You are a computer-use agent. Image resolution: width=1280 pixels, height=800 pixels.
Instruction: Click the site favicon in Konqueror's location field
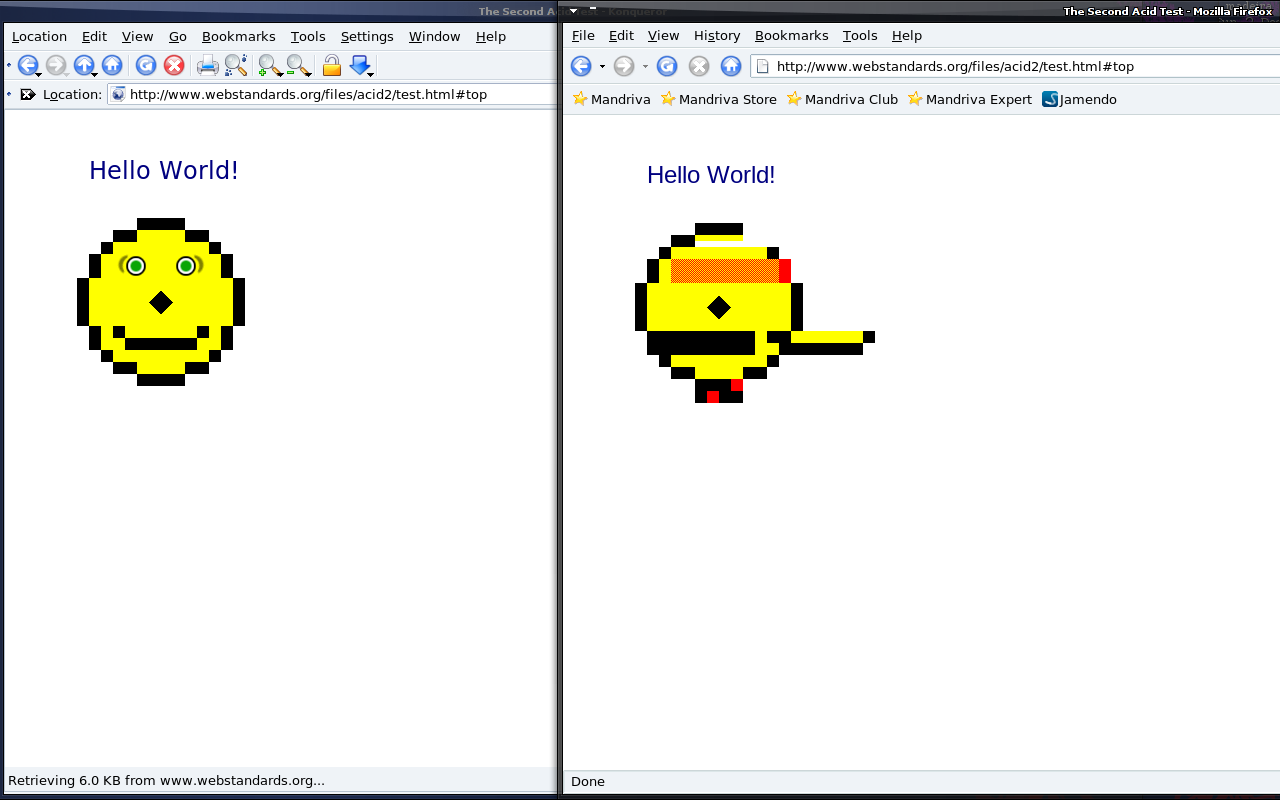118,94
